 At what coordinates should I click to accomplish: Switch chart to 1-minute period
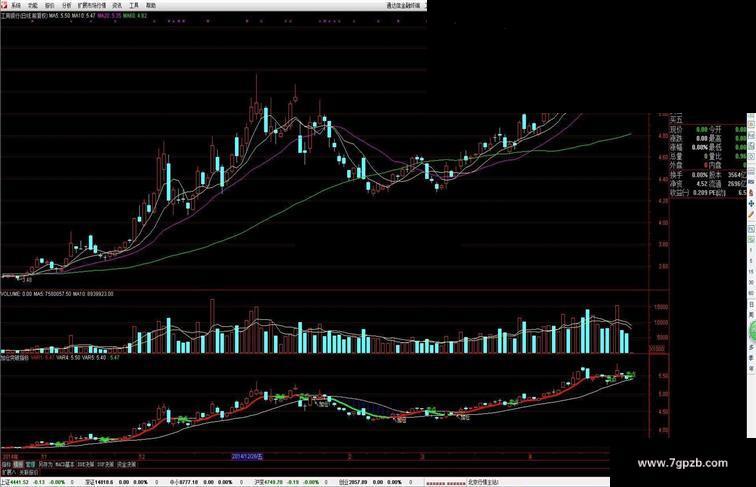click(751, 249)
